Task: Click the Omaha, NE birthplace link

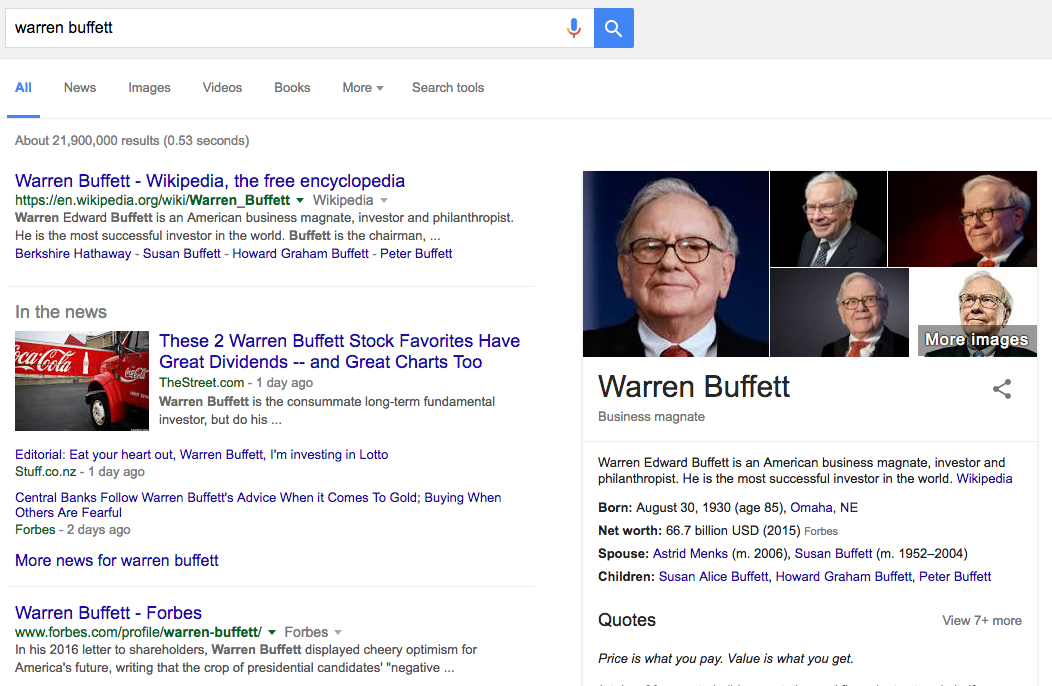Action: point(824,507)
